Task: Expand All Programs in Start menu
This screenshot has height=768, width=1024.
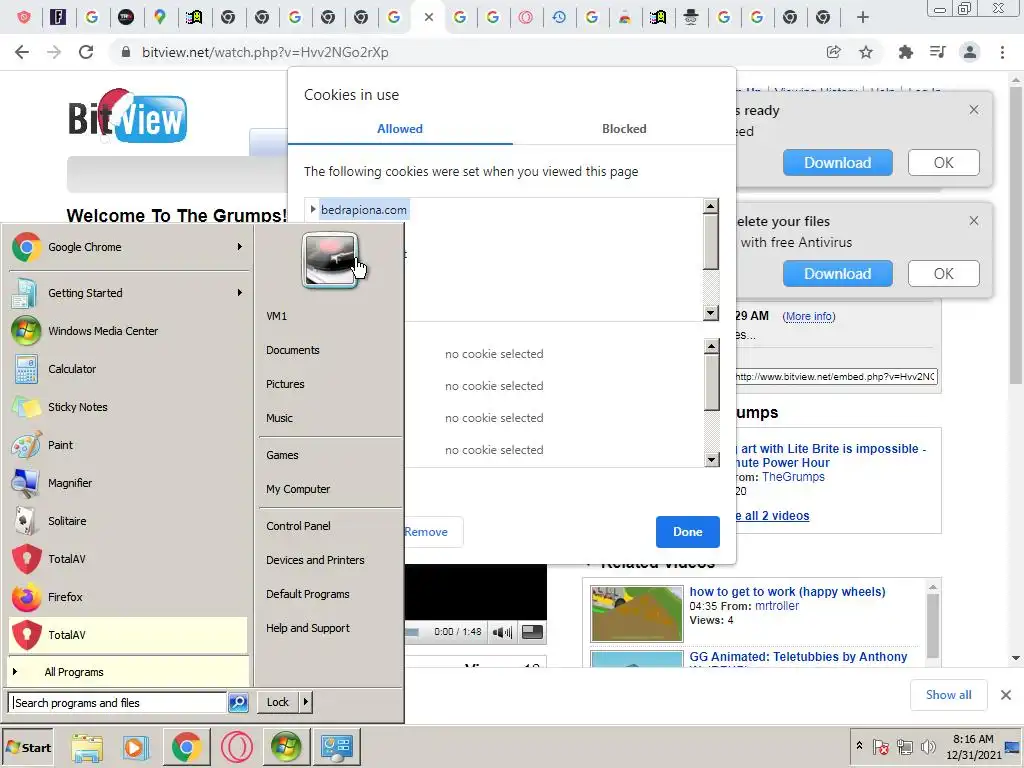Action: coord(128,672)
